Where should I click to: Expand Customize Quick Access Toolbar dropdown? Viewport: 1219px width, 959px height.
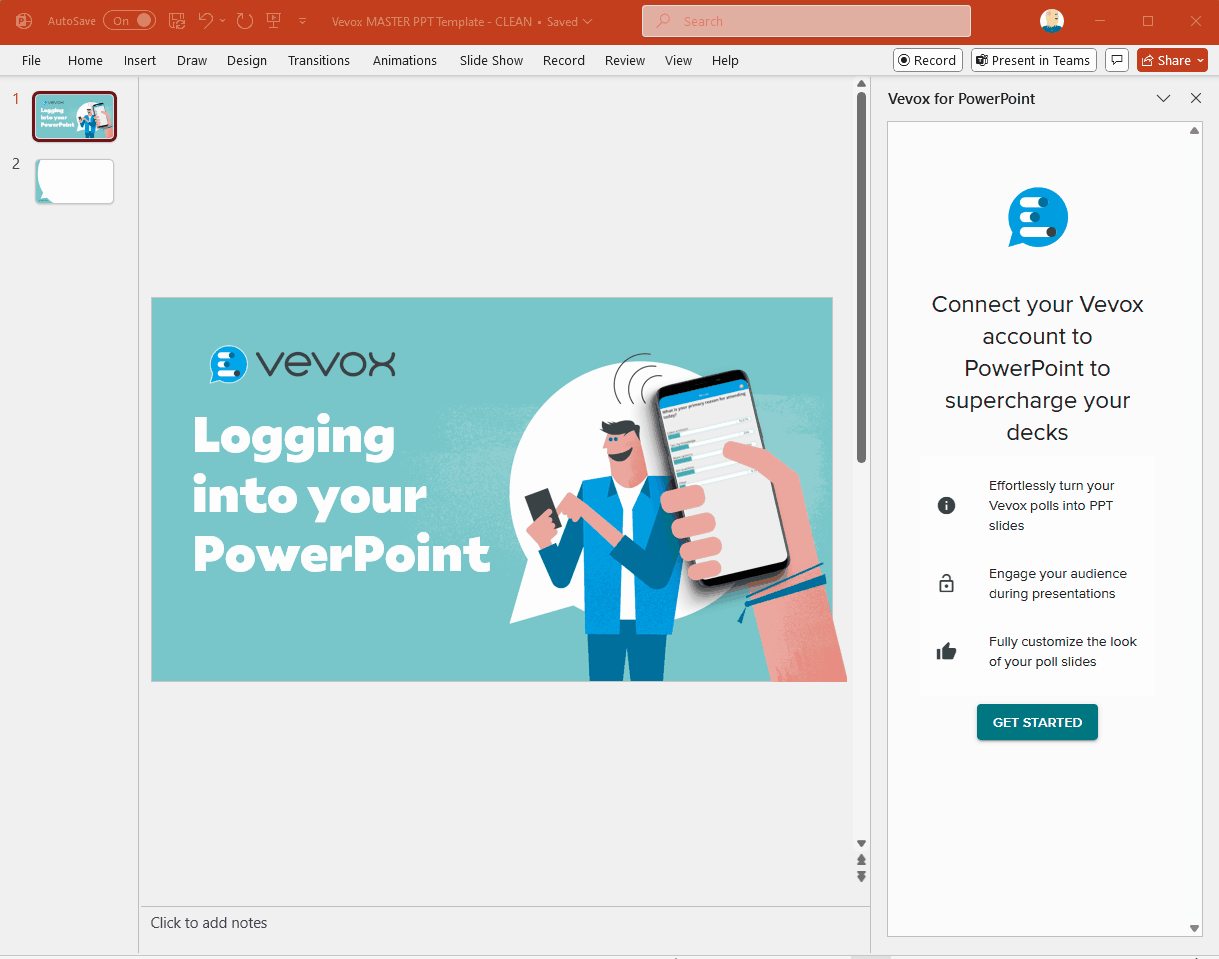[x=302, y=21]
